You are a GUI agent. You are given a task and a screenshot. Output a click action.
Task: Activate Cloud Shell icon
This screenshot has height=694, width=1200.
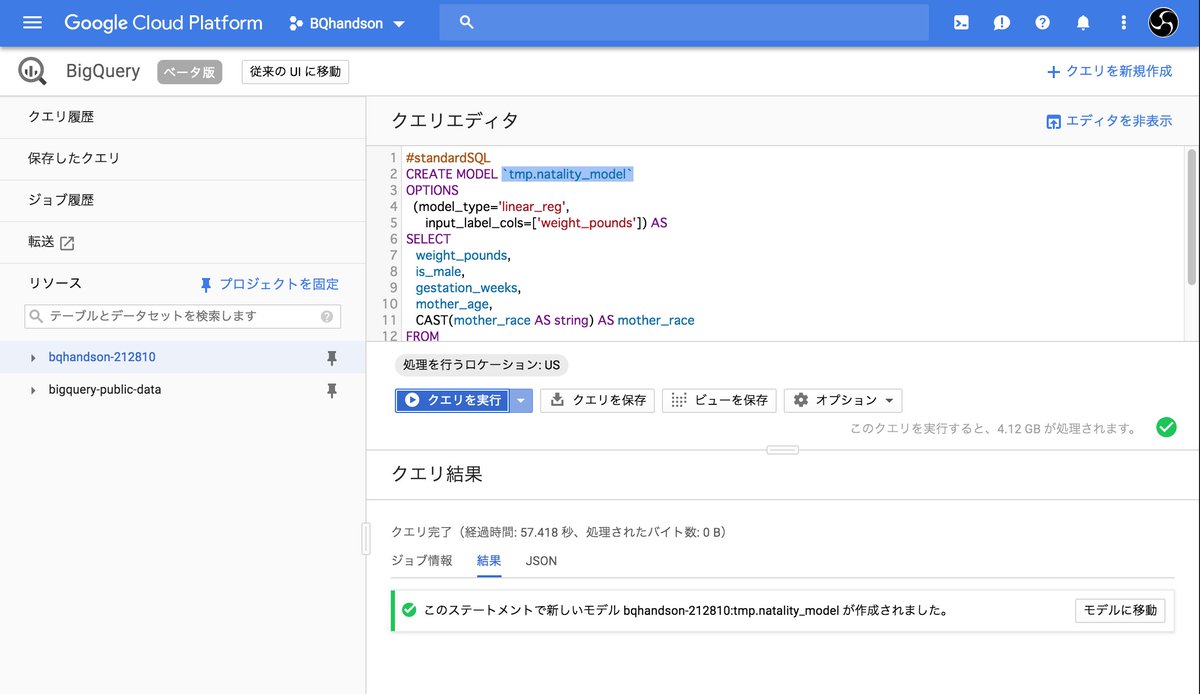click(961, 23)
